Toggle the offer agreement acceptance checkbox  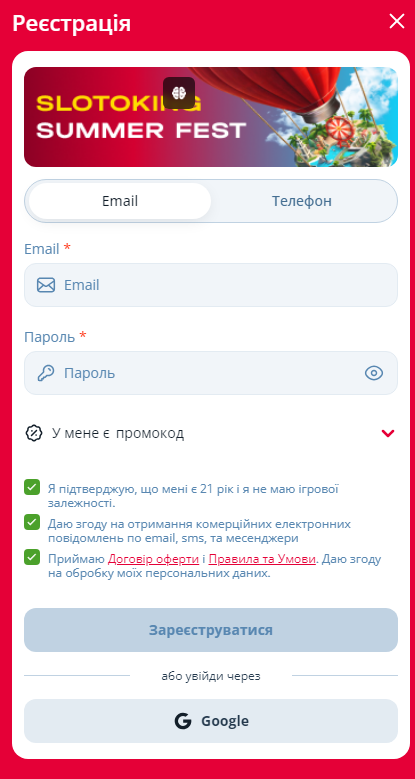(32, 557)
